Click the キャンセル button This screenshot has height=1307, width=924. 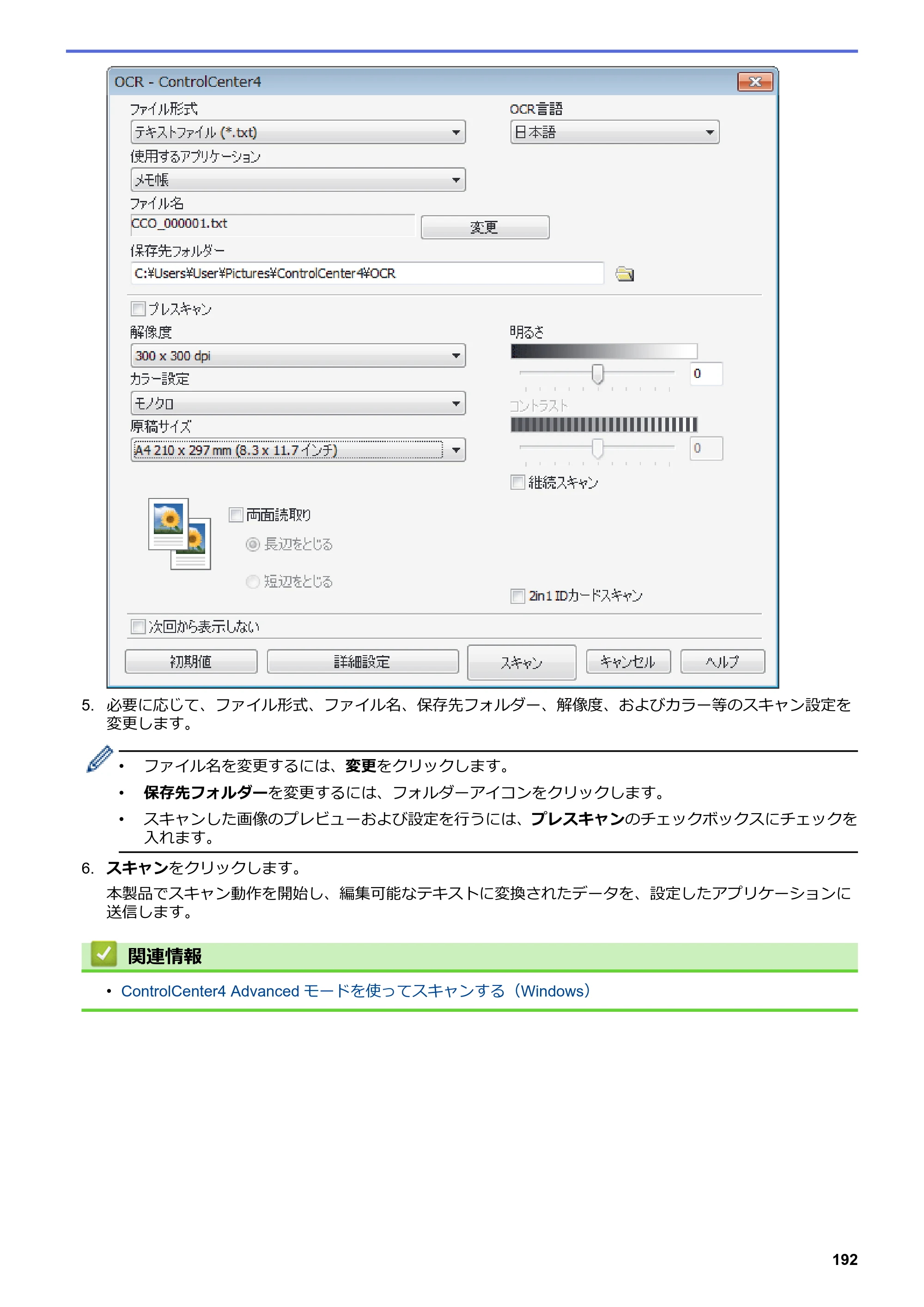628,662
